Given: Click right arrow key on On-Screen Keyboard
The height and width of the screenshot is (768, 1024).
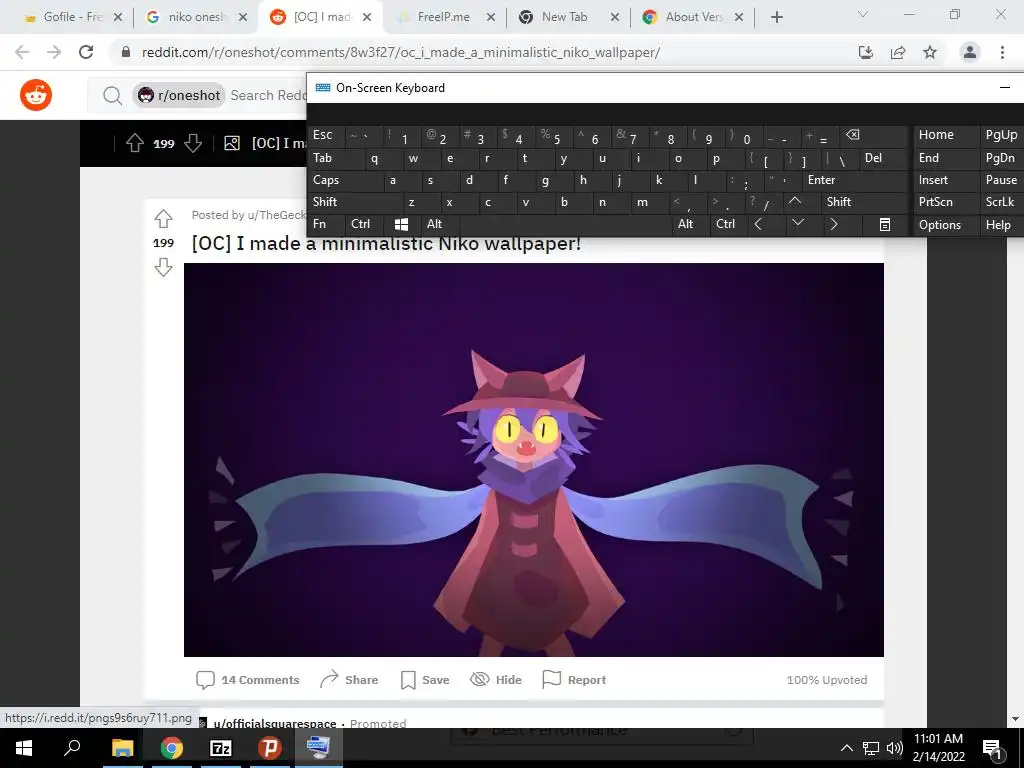Looking at the screenshot, I should [x=833, y=225].
